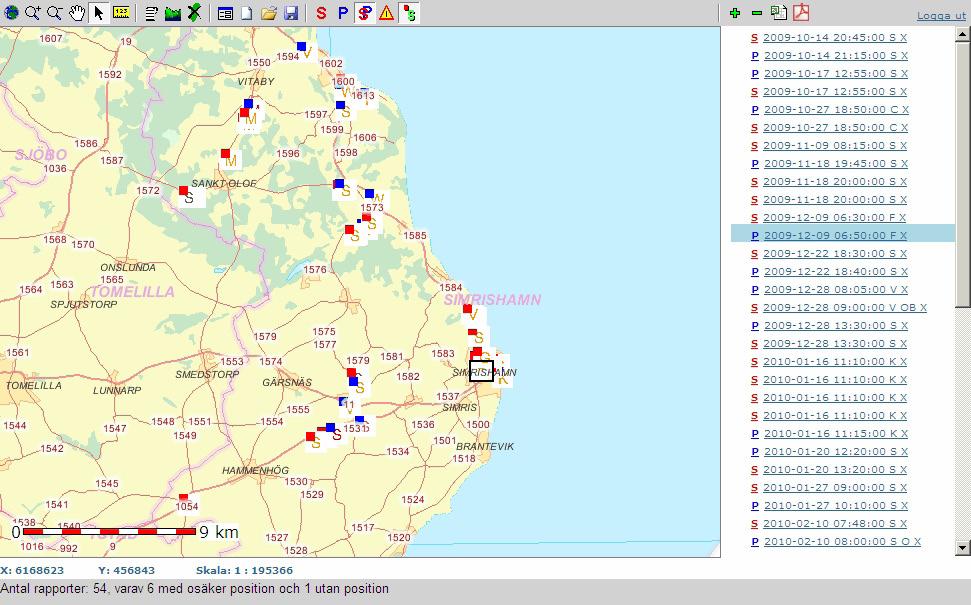The width and height of the screenshot is (971, 605).
Task: Click the green terrain map layer icon
Action: tap(173, 12)
